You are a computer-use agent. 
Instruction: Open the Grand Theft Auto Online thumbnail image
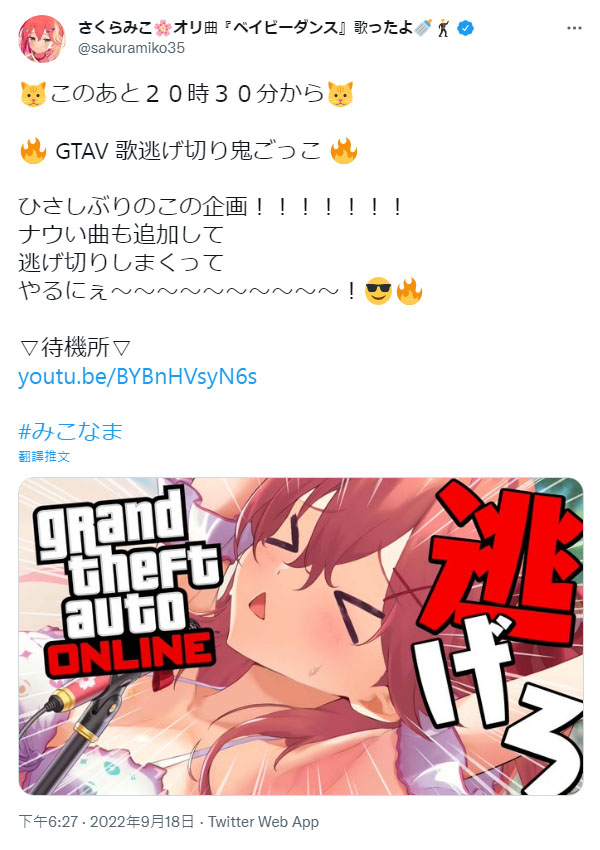(x=301, y=636)
